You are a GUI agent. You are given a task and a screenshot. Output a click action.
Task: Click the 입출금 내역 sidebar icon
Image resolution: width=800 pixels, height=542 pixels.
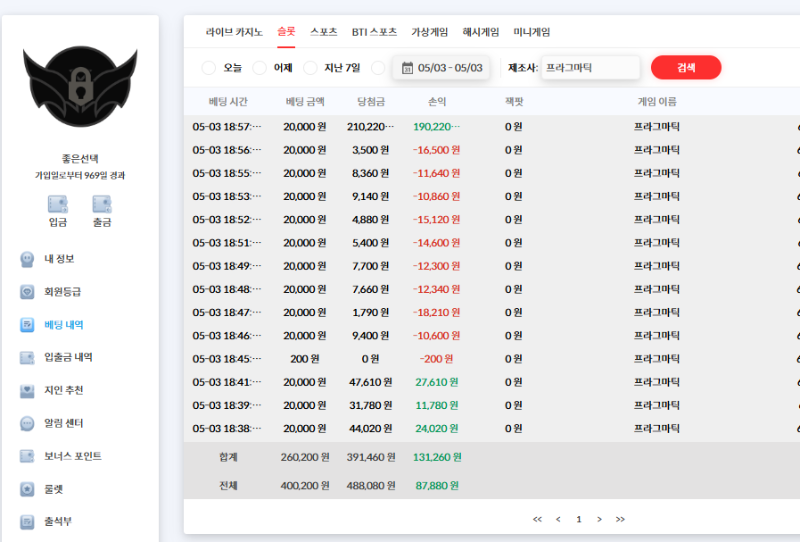tap(27, 358)
